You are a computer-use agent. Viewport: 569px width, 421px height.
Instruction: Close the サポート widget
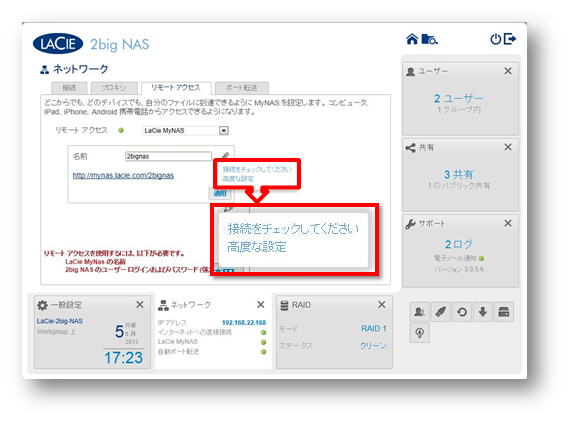pyautogui.click(x=508, y=223)
